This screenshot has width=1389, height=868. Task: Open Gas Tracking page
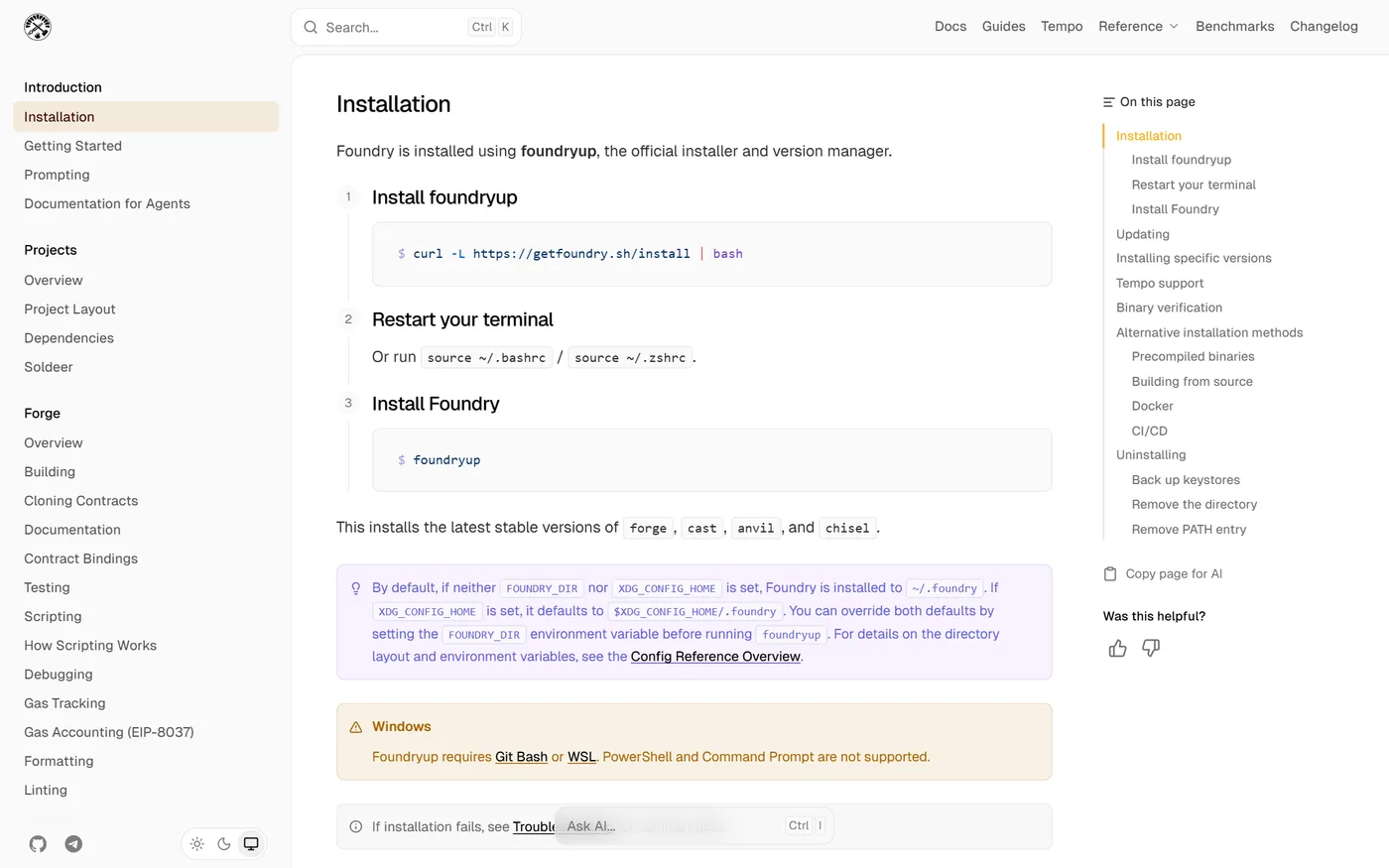pyautogui.click(x=64, y=703)
